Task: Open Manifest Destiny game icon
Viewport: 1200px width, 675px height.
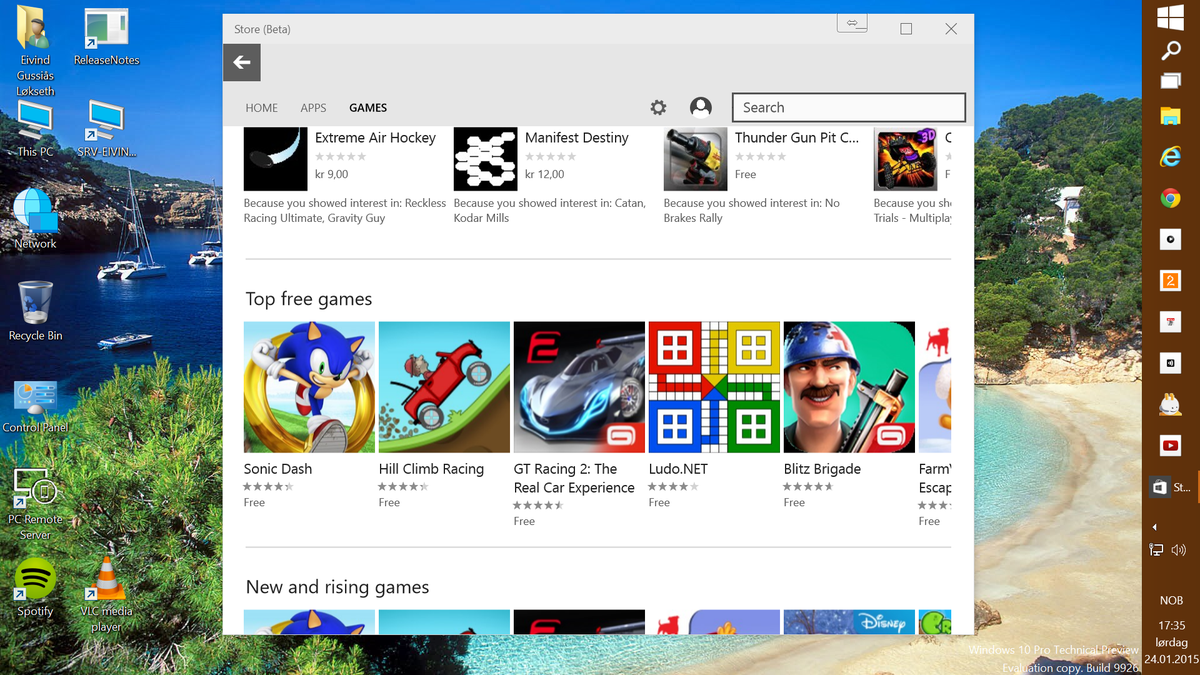Action: [486, 159]
